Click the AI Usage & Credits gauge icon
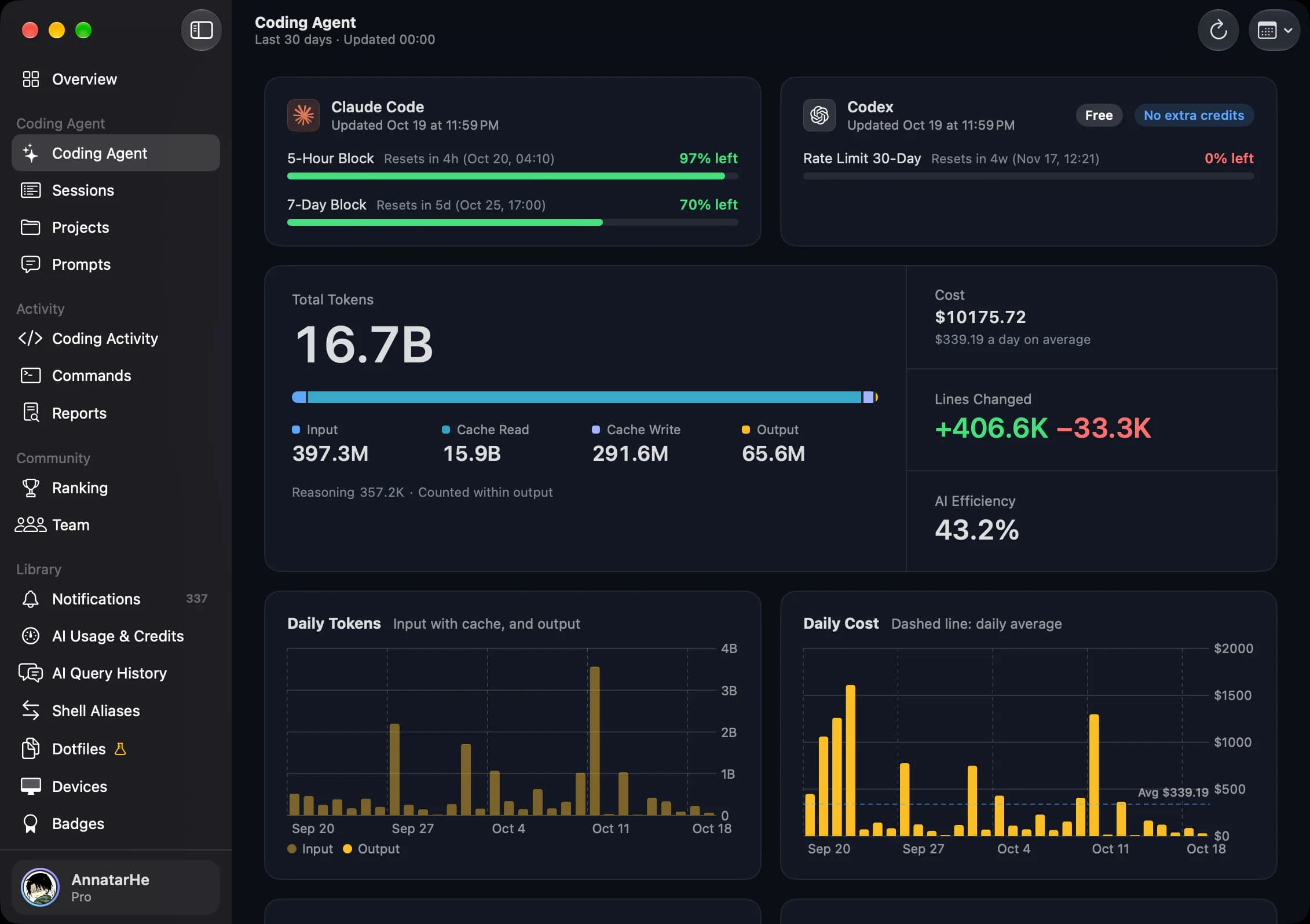1310x924 pixels. [x=31, y=636]
